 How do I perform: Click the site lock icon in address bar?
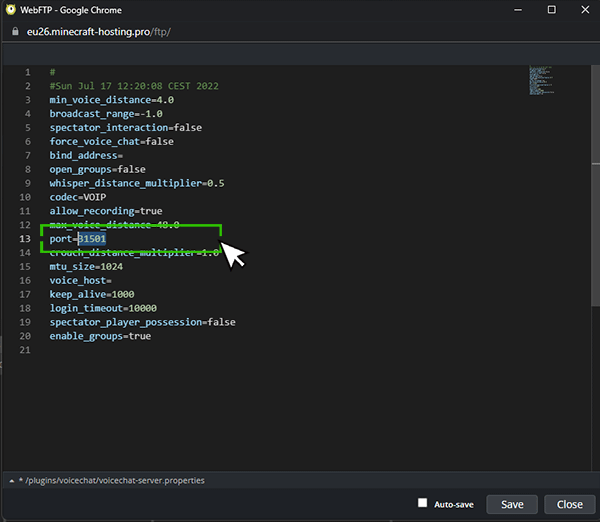point(13,32)
